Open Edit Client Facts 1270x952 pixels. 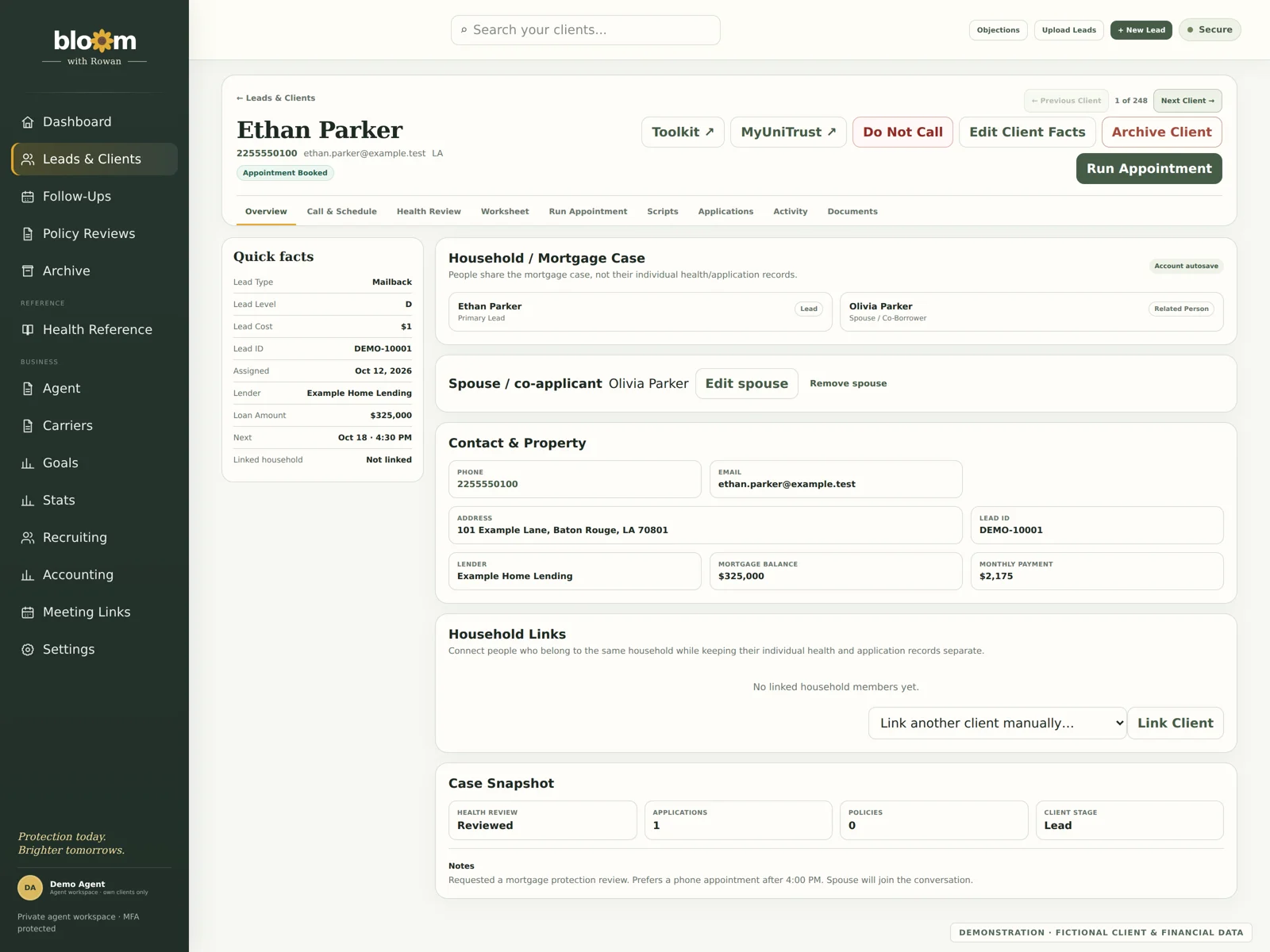(1027, 132)
